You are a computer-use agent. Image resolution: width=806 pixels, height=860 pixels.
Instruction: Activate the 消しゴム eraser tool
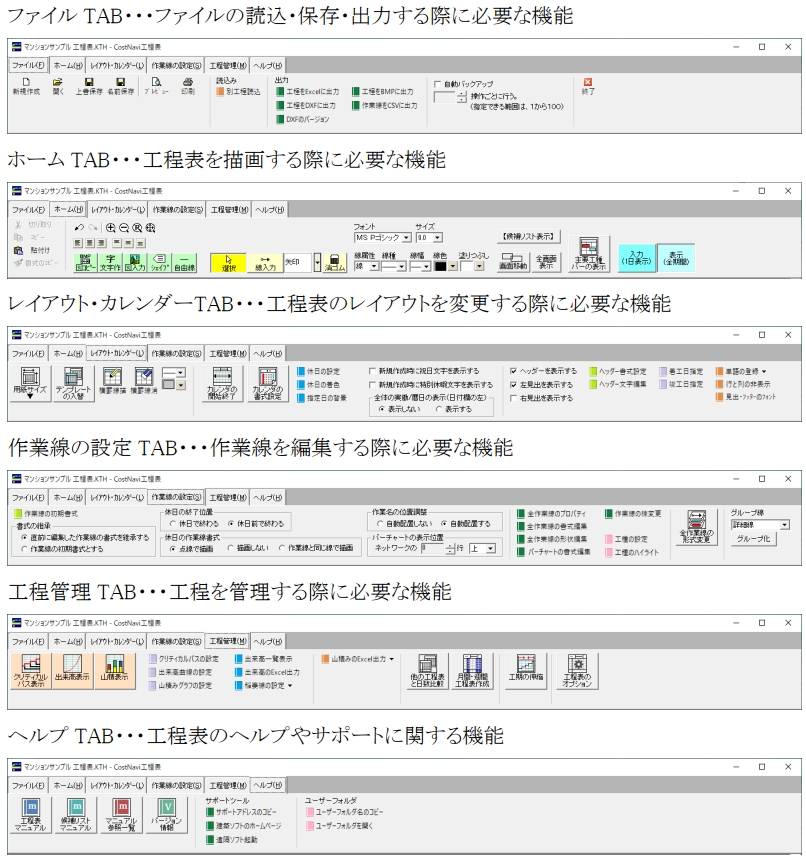click(x=336, y=262)
